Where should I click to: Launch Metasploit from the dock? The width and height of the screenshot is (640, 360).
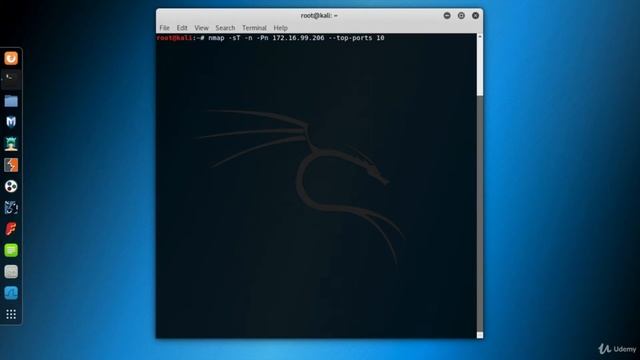(11, 122)
